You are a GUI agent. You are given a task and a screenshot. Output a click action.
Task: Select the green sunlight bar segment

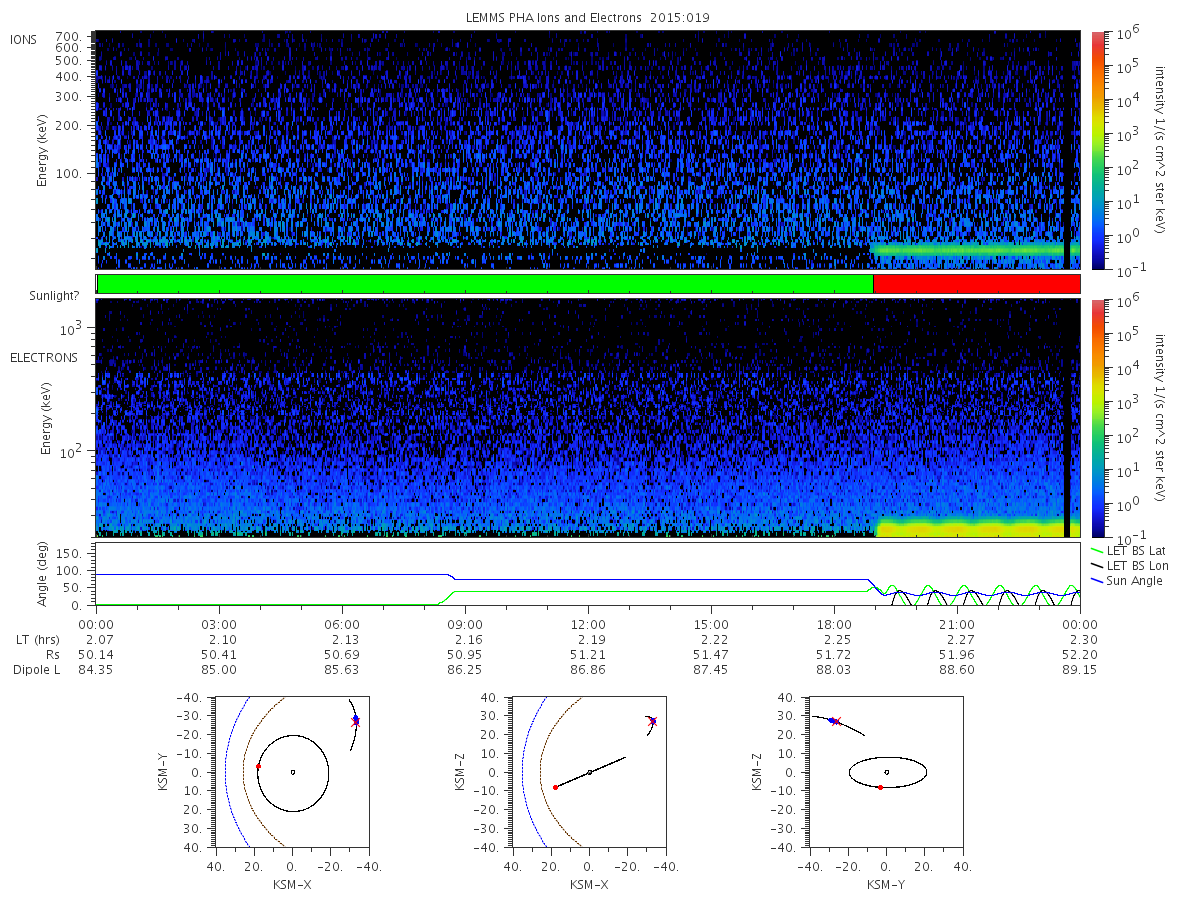point(485,284)
